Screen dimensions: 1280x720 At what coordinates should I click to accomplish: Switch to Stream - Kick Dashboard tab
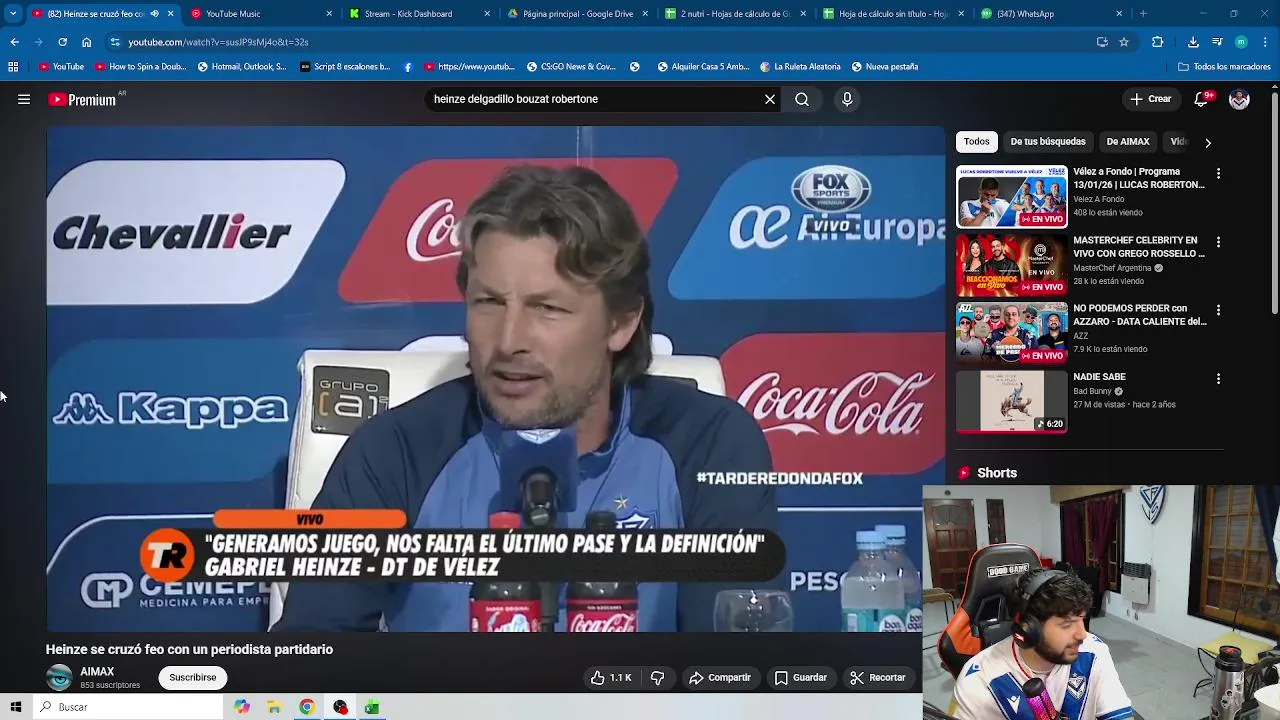tap(420, 14)
